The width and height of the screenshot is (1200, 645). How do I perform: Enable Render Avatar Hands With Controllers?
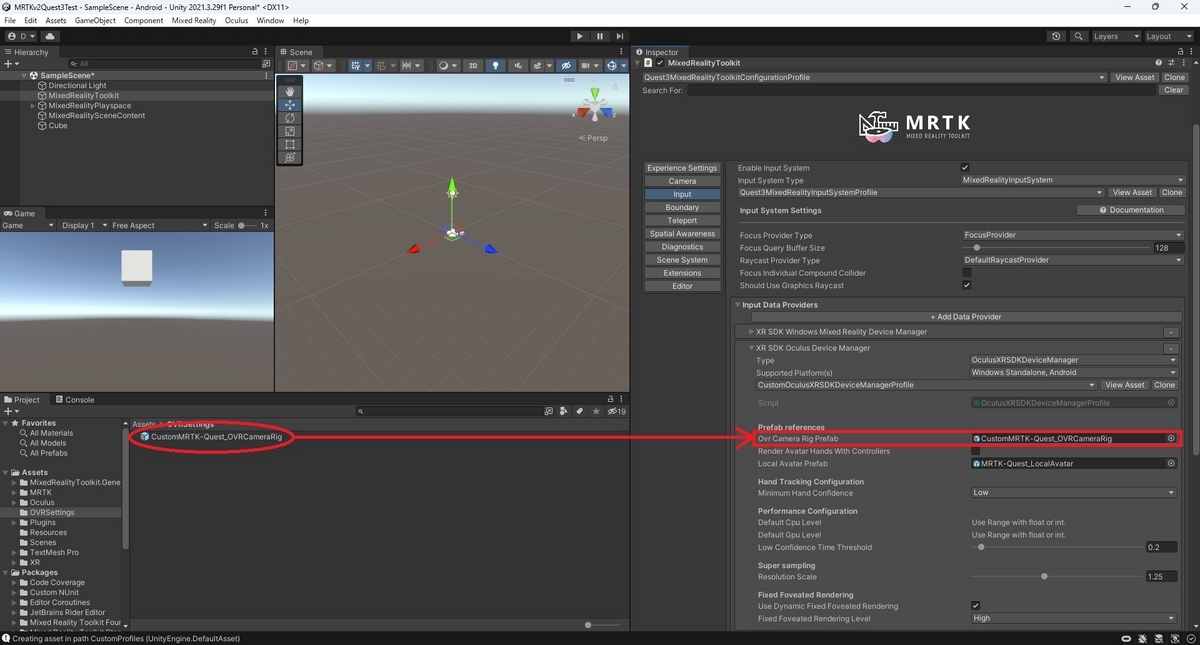click(x=976, y=451)
